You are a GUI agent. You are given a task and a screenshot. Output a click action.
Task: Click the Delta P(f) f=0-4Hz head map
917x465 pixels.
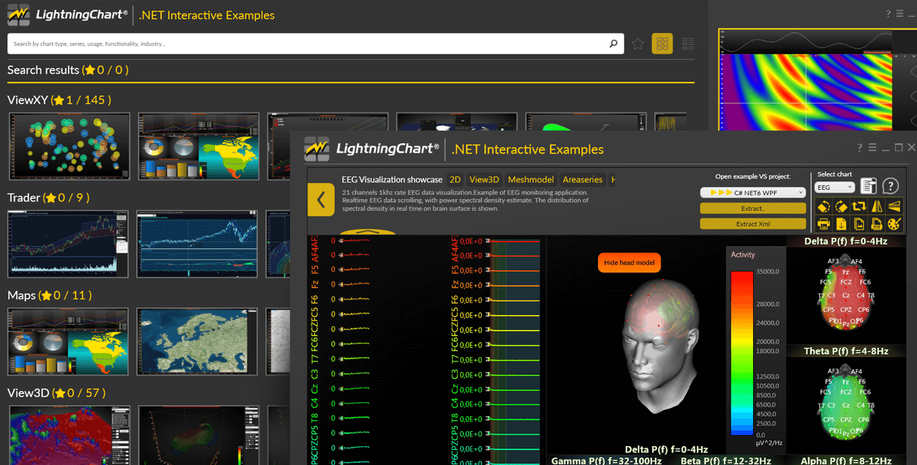[846, 294]
